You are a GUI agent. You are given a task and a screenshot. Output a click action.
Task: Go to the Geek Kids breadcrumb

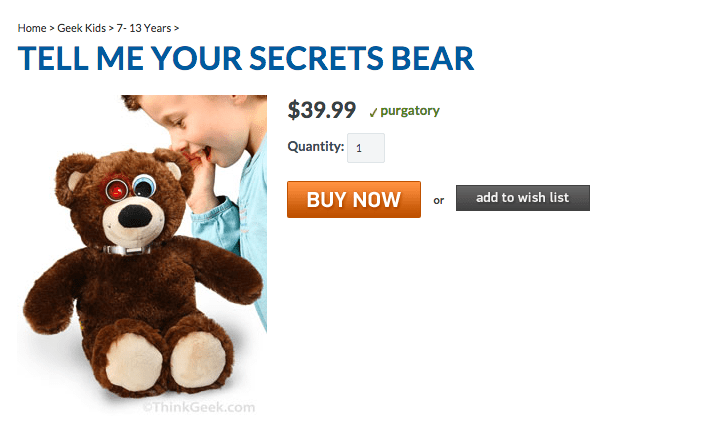(x=81, y=28)
